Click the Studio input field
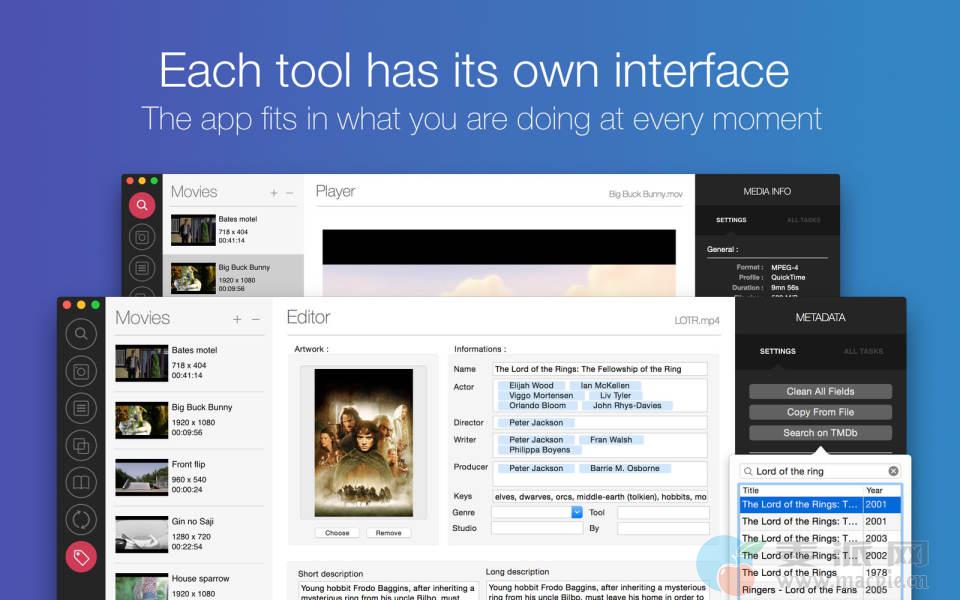This screenshot has height=600, width=960. click(536, 528)
